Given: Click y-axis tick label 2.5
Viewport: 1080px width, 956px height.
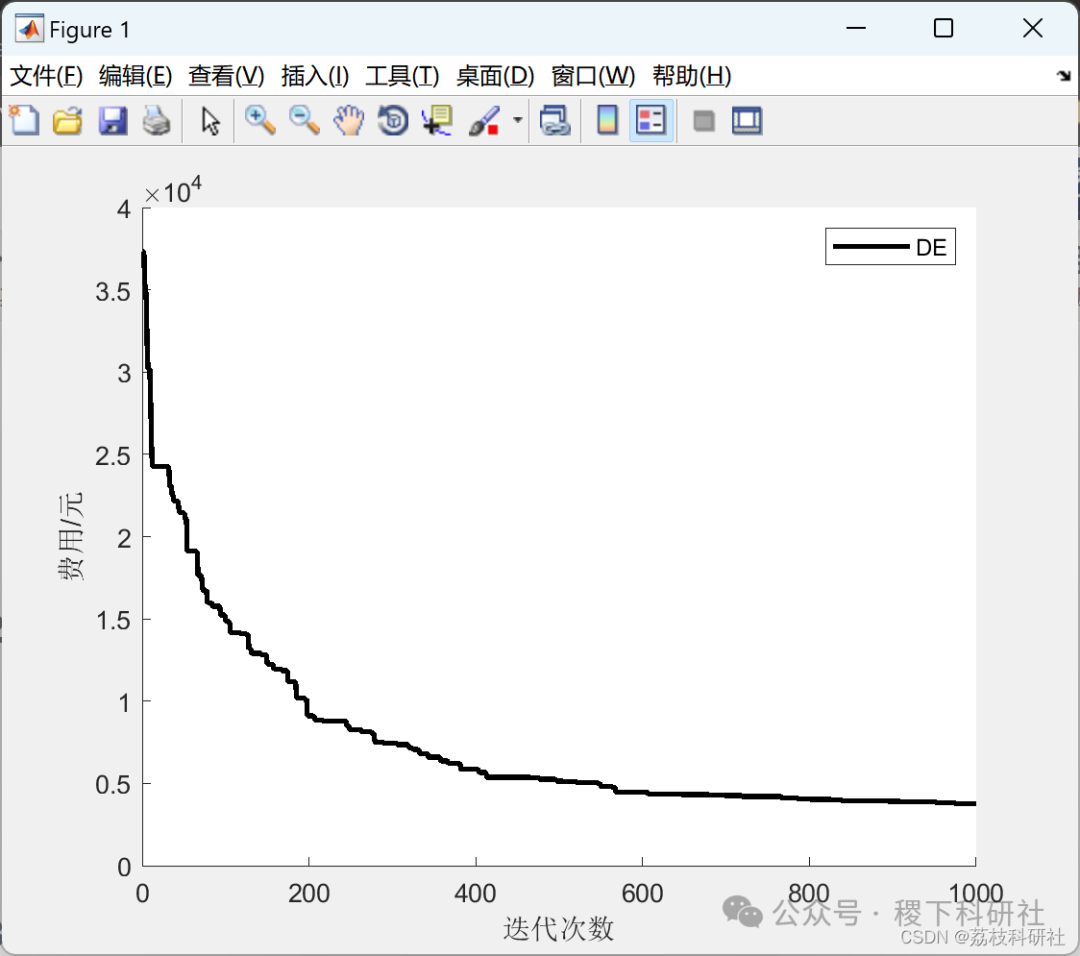Looking at the screenshot, I should [x=113, y=456].
